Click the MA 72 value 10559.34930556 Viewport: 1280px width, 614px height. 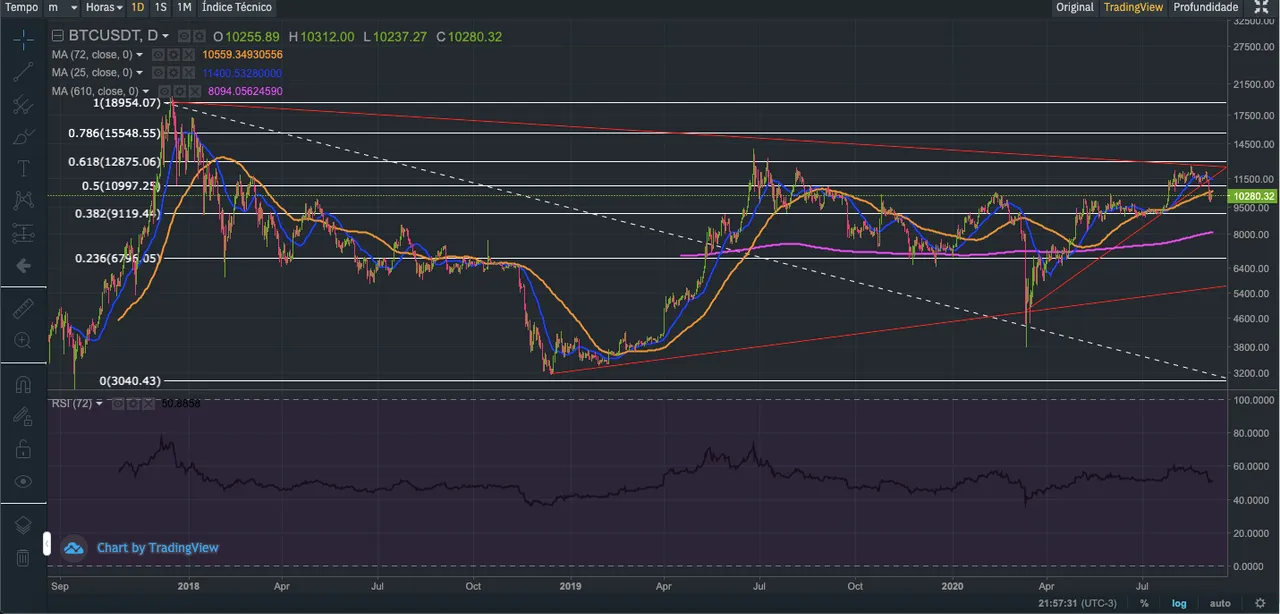point(241,55)
